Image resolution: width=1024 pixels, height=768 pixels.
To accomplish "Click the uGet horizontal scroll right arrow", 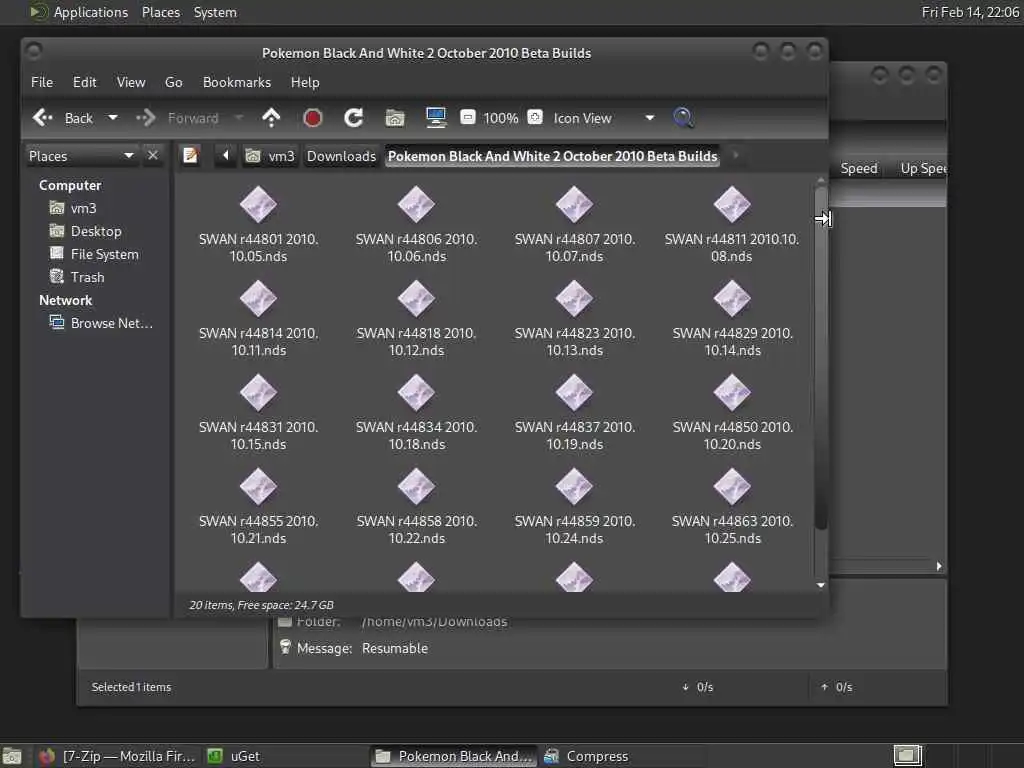I will click(x=939, y=566).
